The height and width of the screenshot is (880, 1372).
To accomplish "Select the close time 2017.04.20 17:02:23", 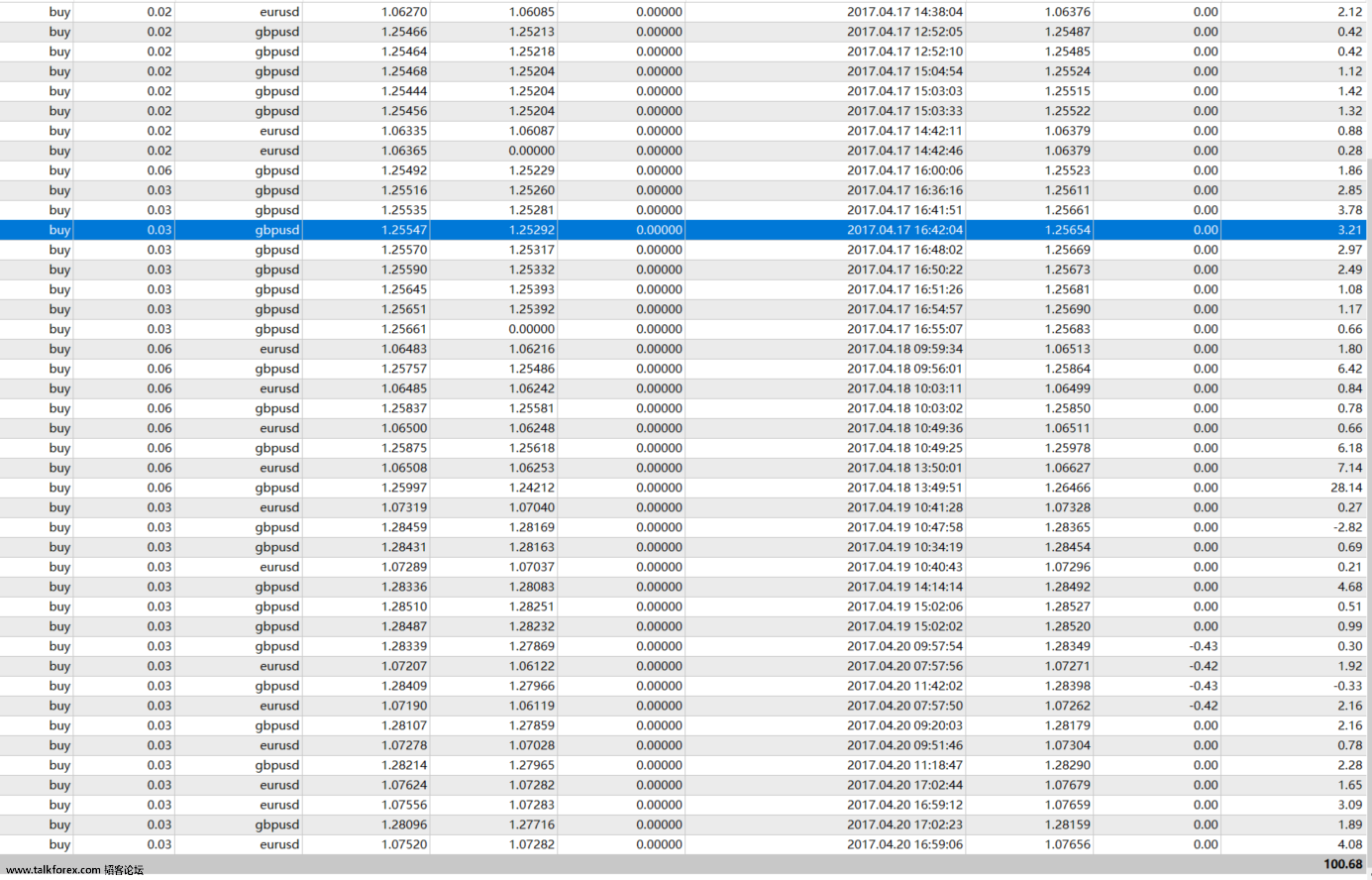I will point(904,825).
